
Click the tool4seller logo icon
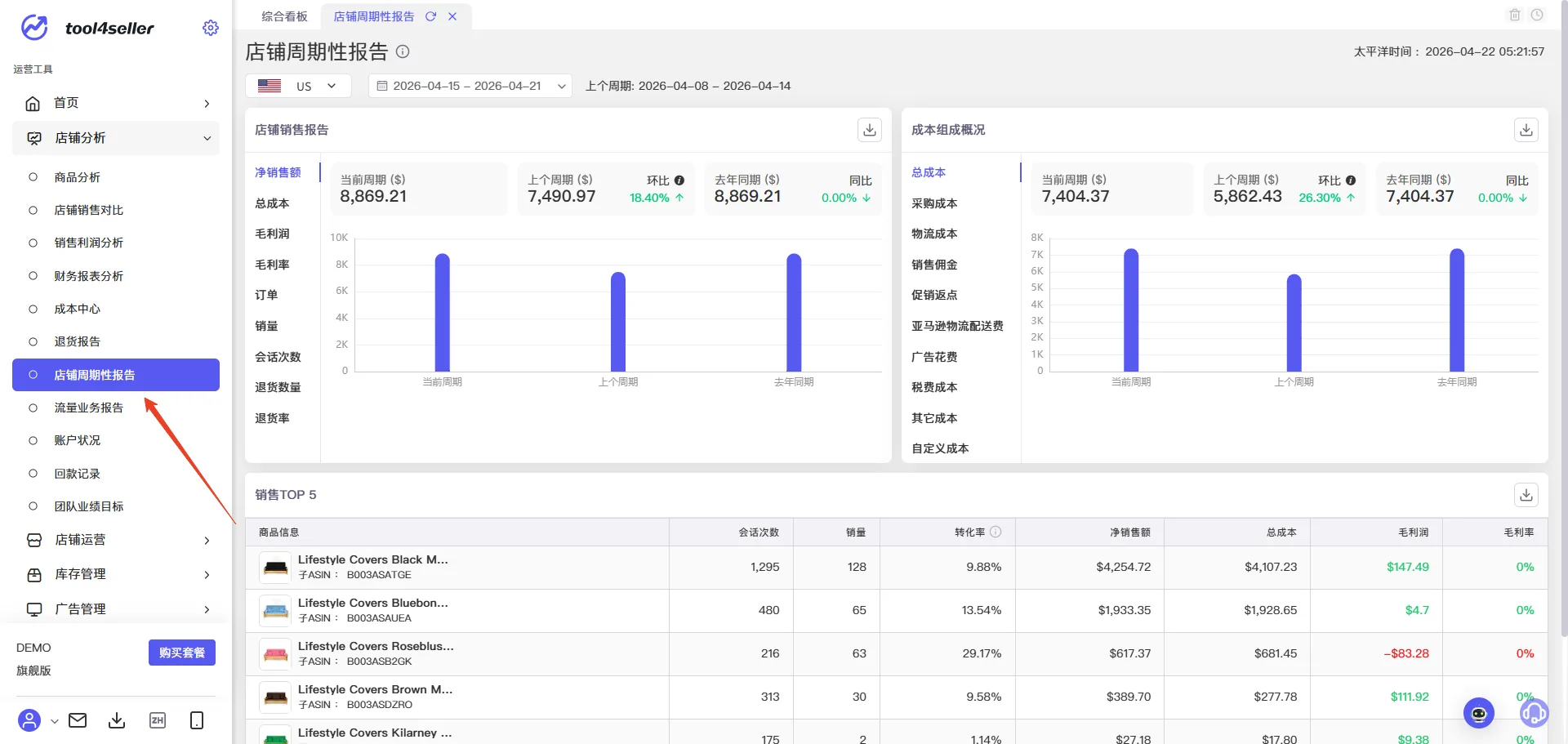(x=34, y=28)
